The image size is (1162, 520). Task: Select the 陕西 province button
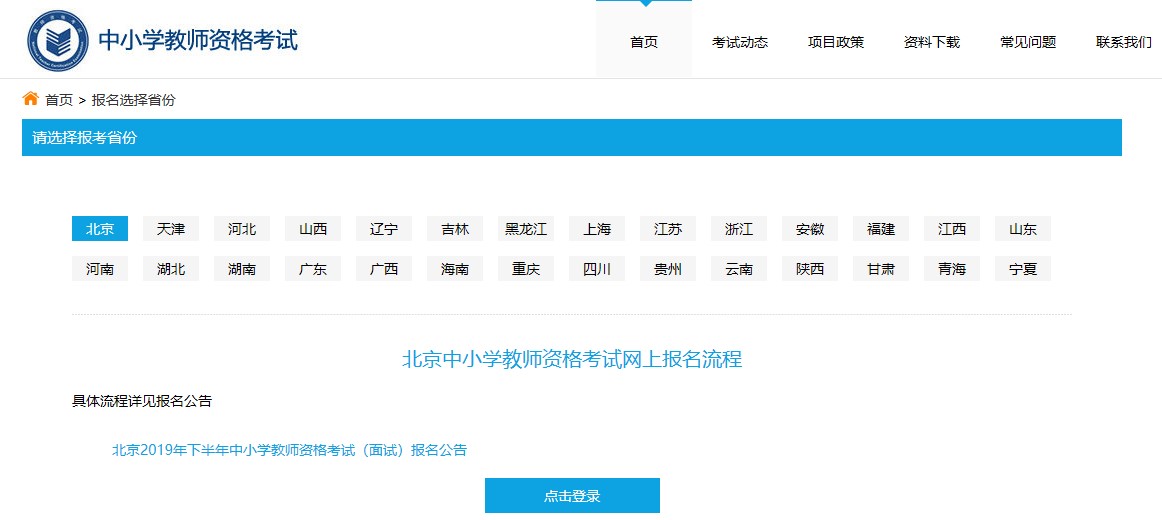click(x=810, y=269)
